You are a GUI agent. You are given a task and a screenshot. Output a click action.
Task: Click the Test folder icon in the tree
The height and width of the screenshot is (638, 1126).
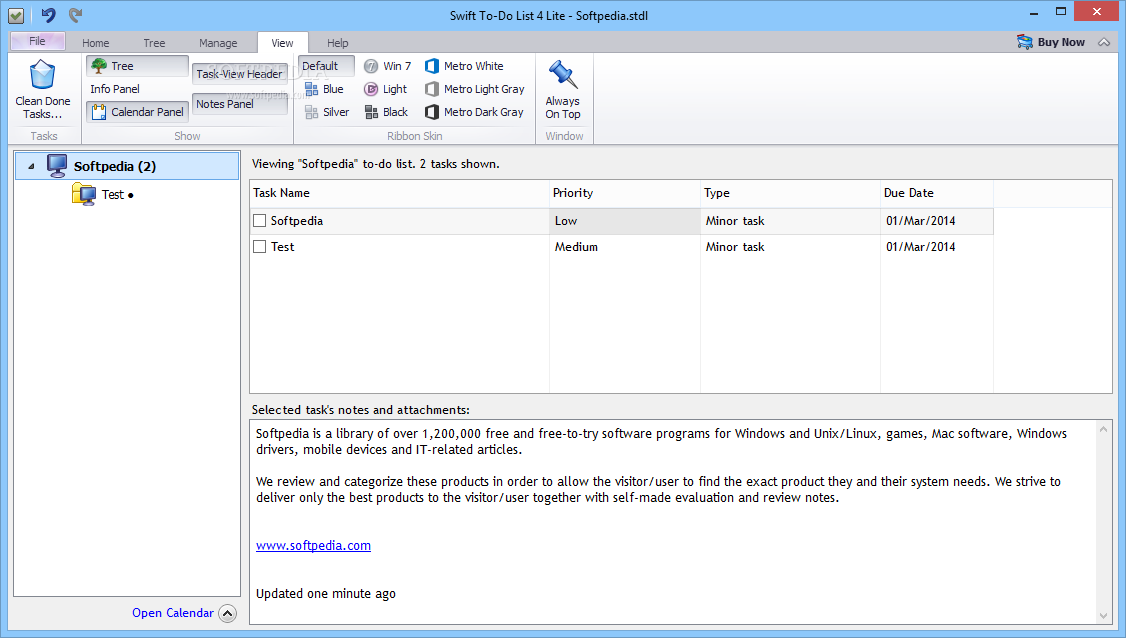84,195
